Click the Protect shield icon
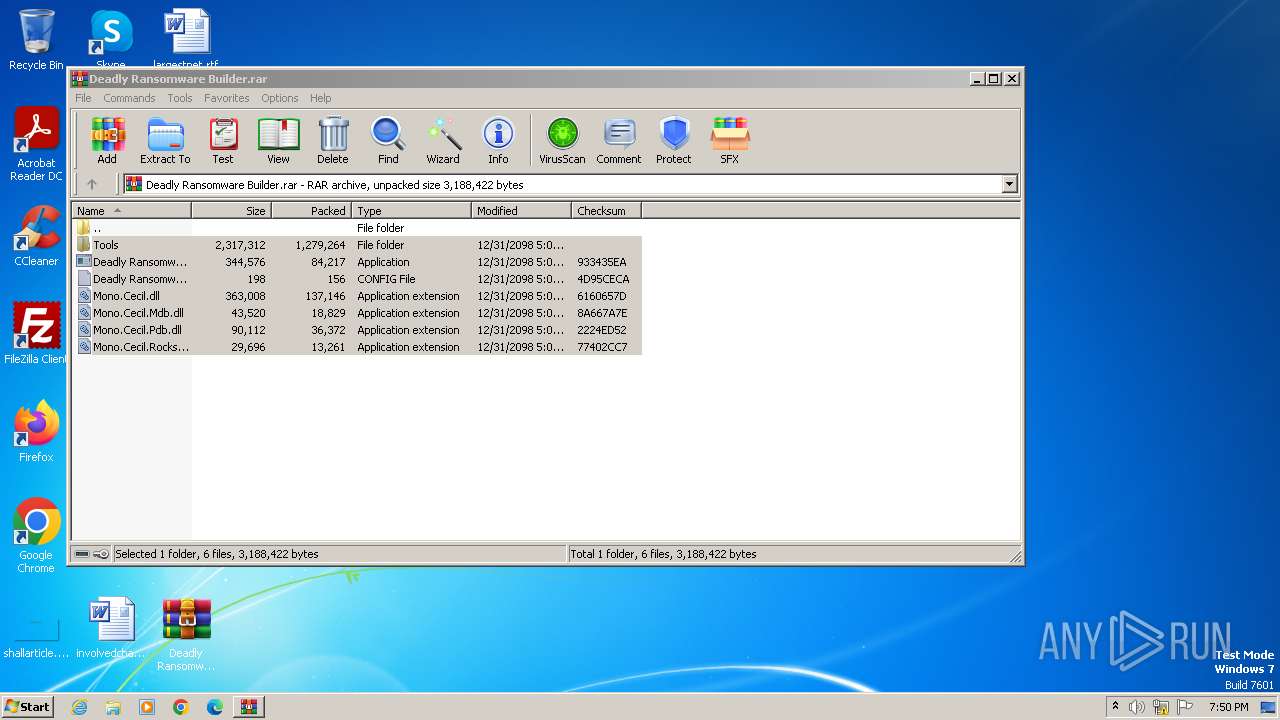1280x720 pixels. tap(674, 140)
